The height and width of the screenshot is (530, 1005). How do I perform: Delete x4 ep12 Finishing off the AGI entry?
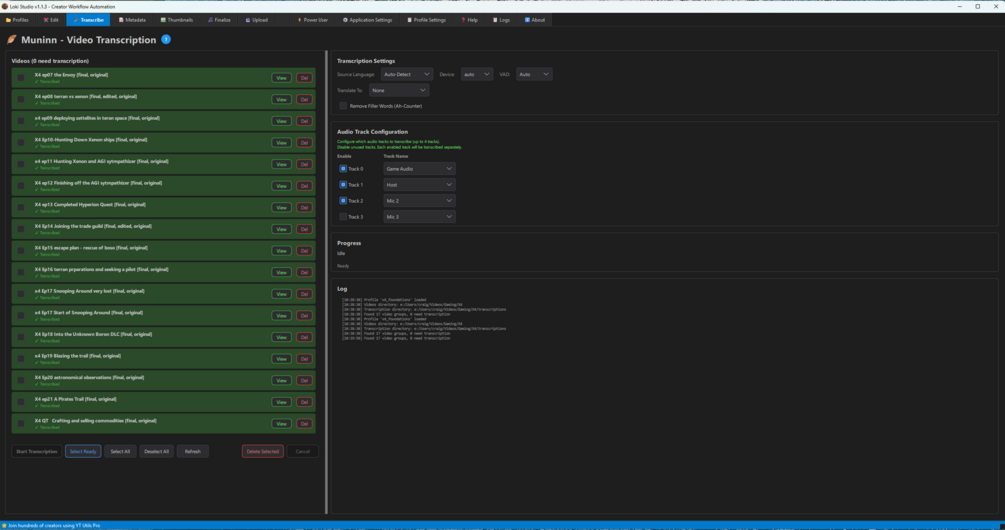pyautogui.click(x=304, y=186)
